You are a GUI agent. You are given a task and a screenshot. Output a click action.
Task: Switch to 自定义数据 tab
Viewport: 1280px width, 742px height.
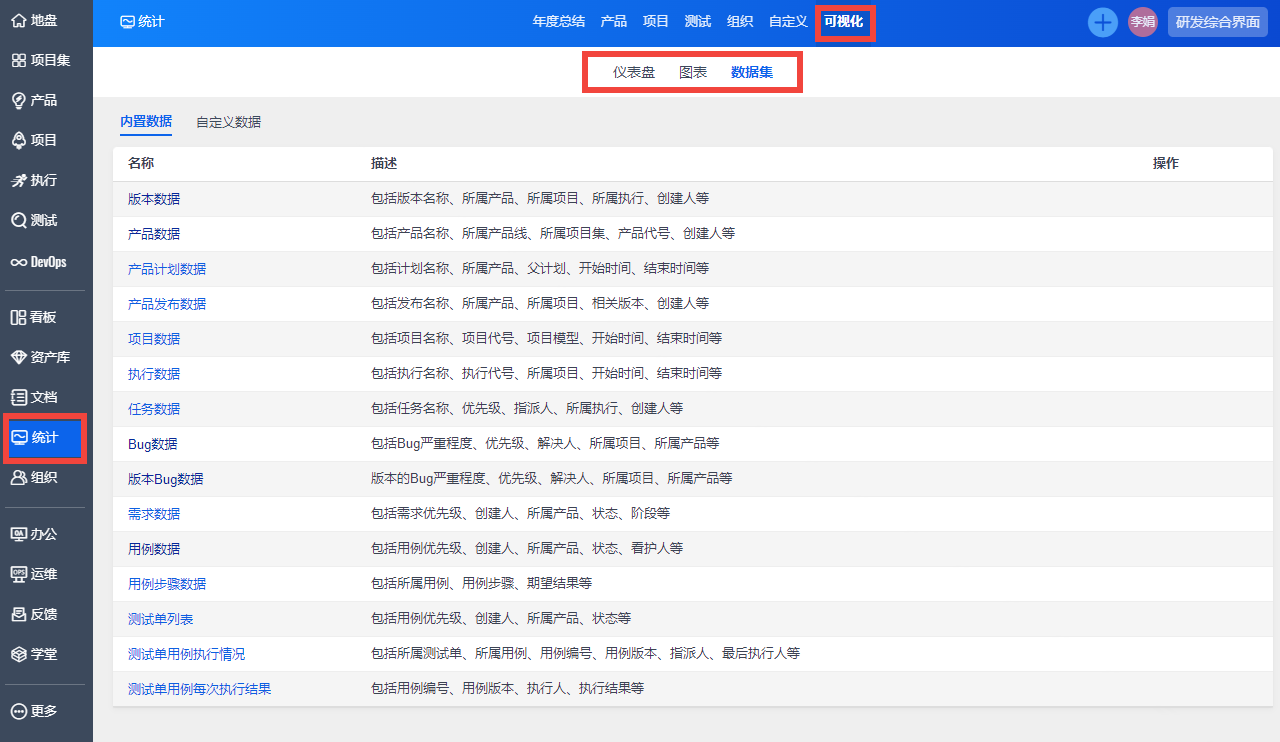(x=228, y=122)
